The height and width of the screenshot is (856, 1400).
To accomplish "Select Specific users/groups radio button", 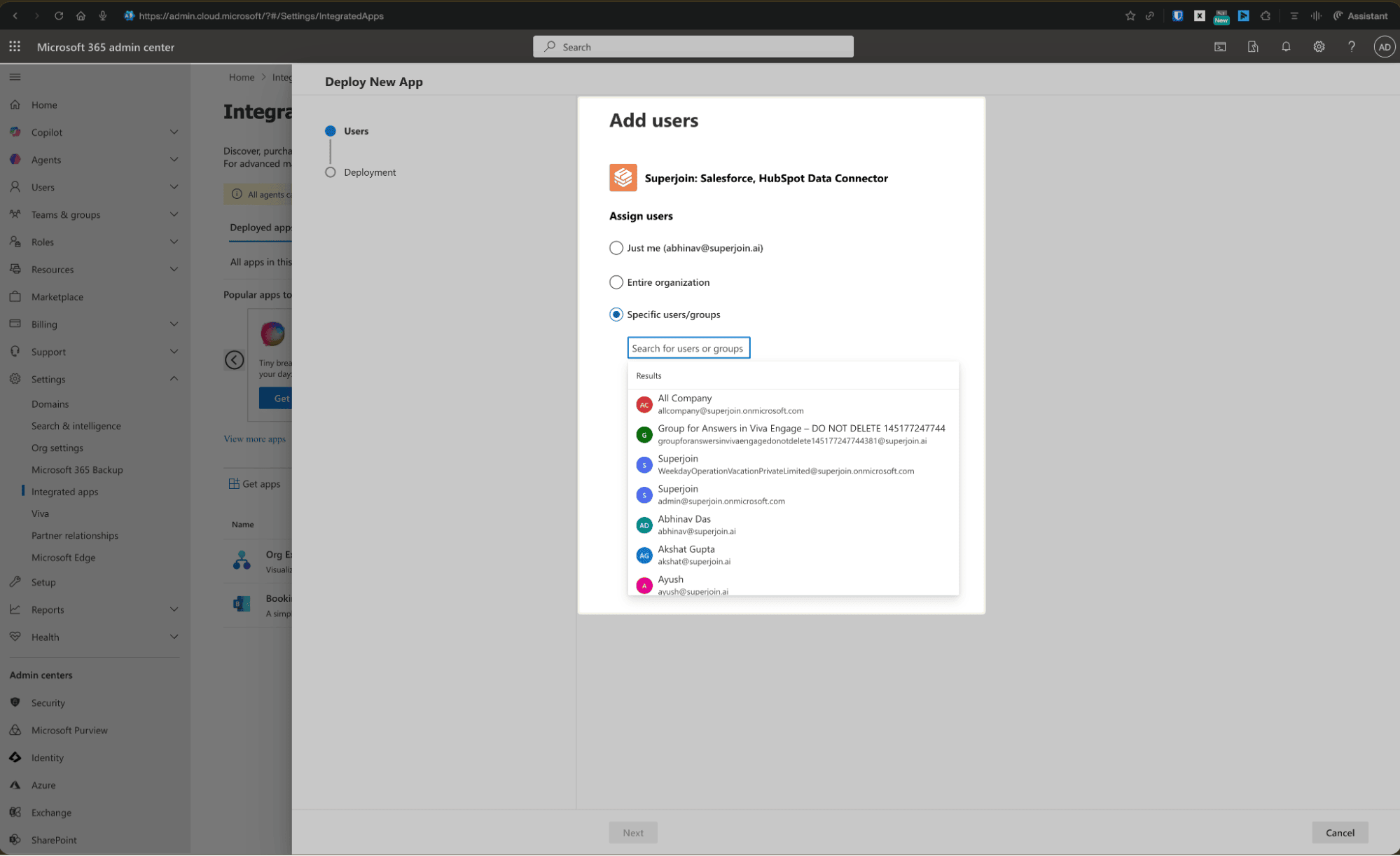I will 616,315.
